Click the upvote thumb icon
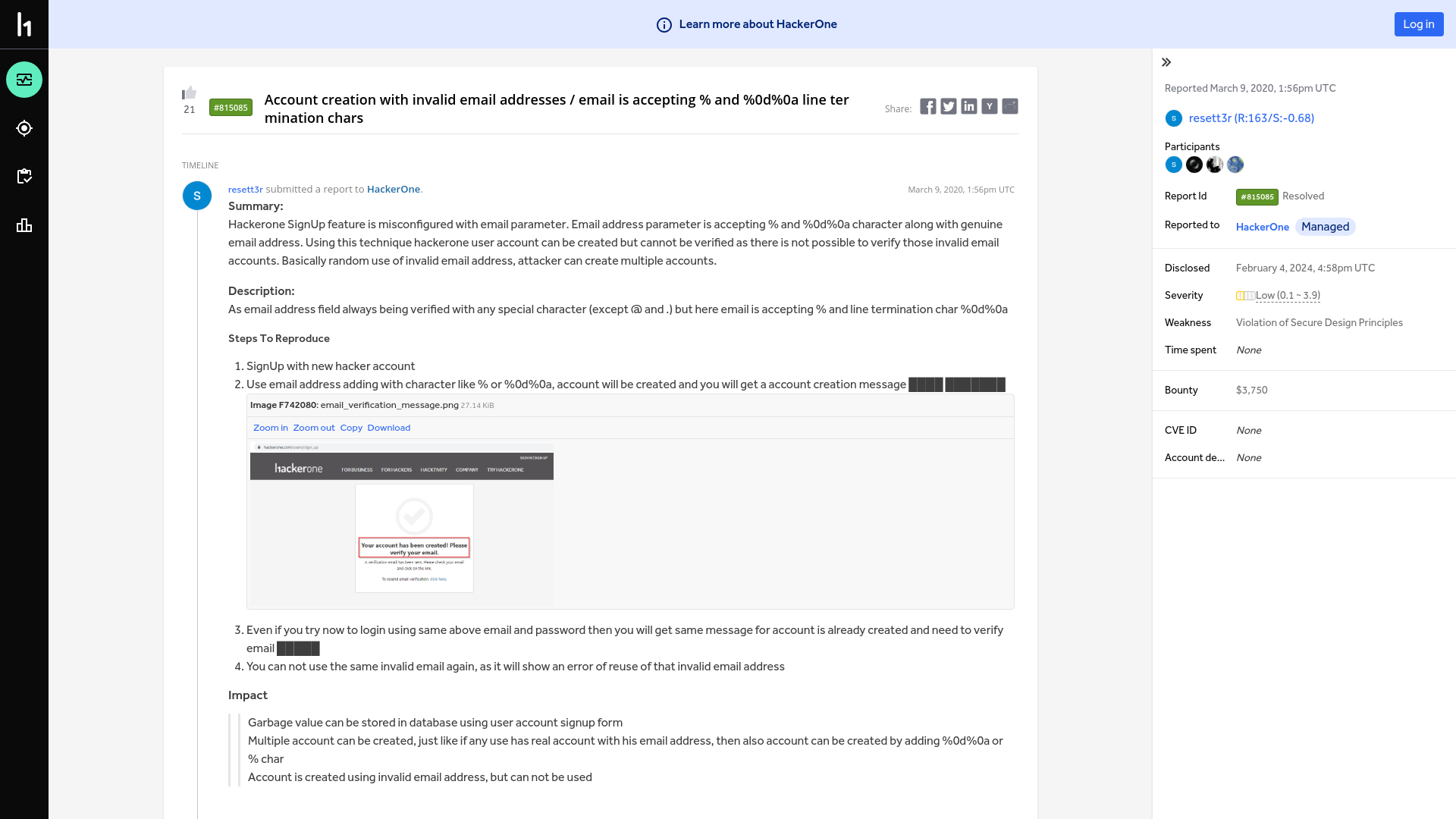 click(x=189, y=92)
